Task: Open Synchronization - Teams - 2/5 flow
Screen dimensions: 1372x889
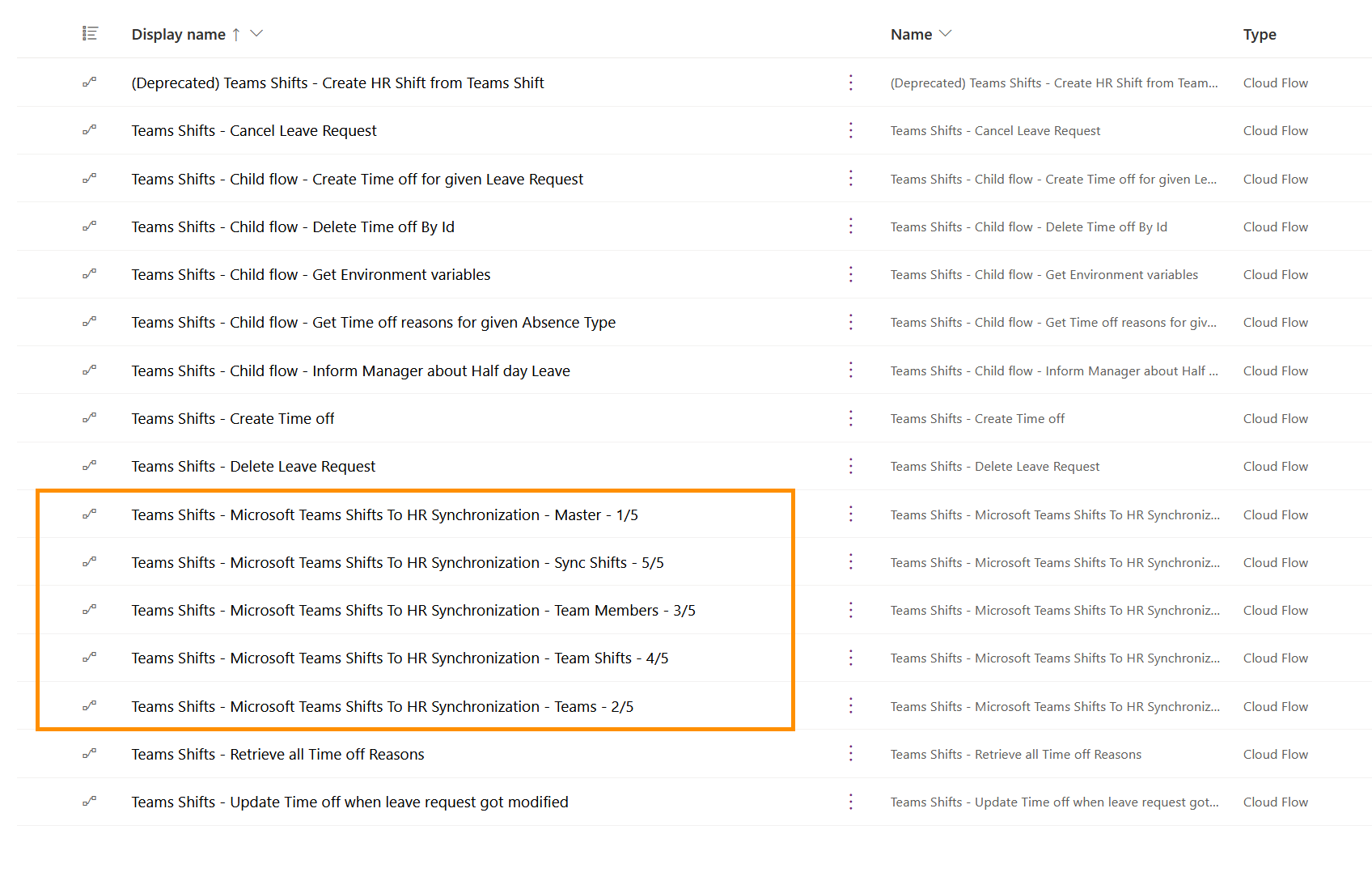Action: click(x=383, y=706)
